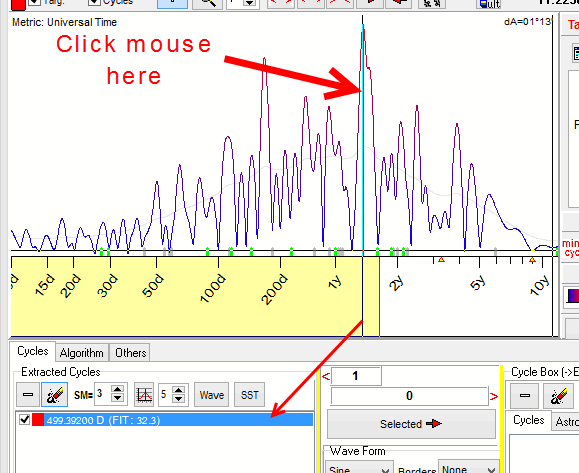Click the 200d label on period axis
The image size is (579, 473).
point(274,289)
